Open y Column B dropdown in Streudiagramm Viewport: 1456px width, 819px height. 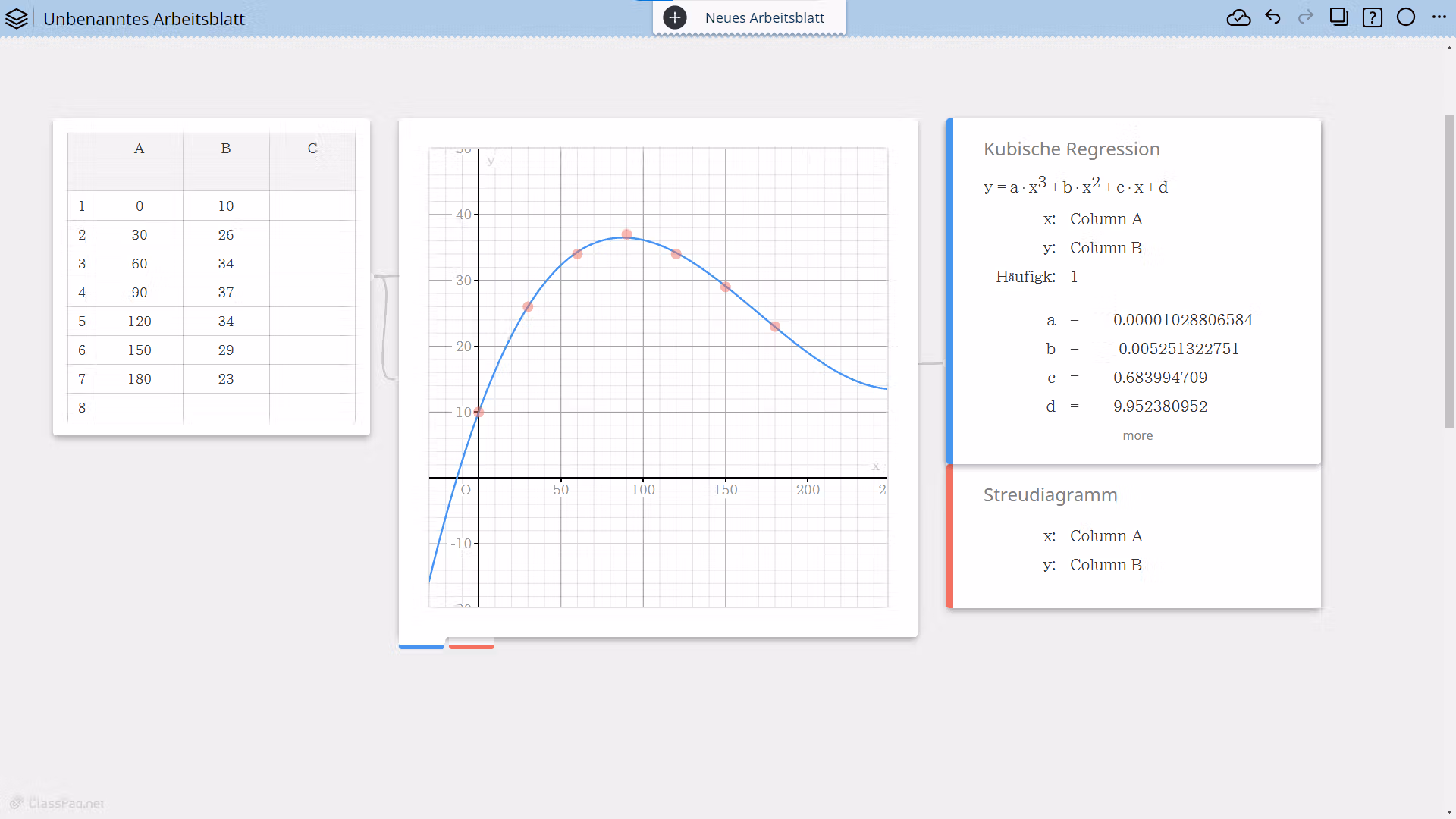point(1105,565)
